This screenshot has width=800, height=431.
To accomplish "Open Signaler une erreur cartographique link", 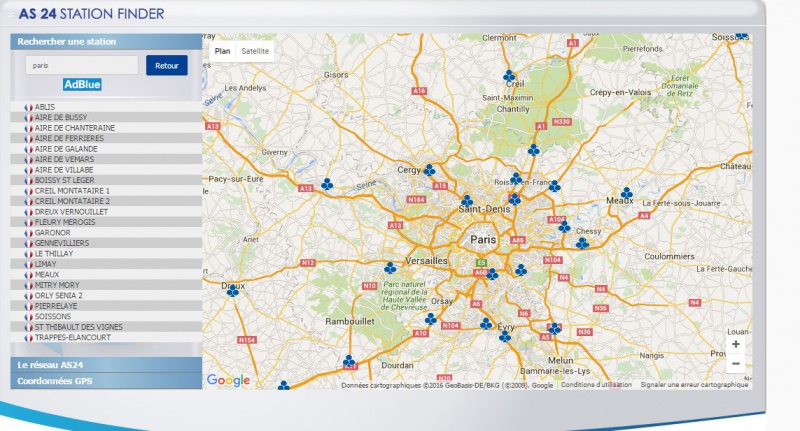I will click(694, 385).
